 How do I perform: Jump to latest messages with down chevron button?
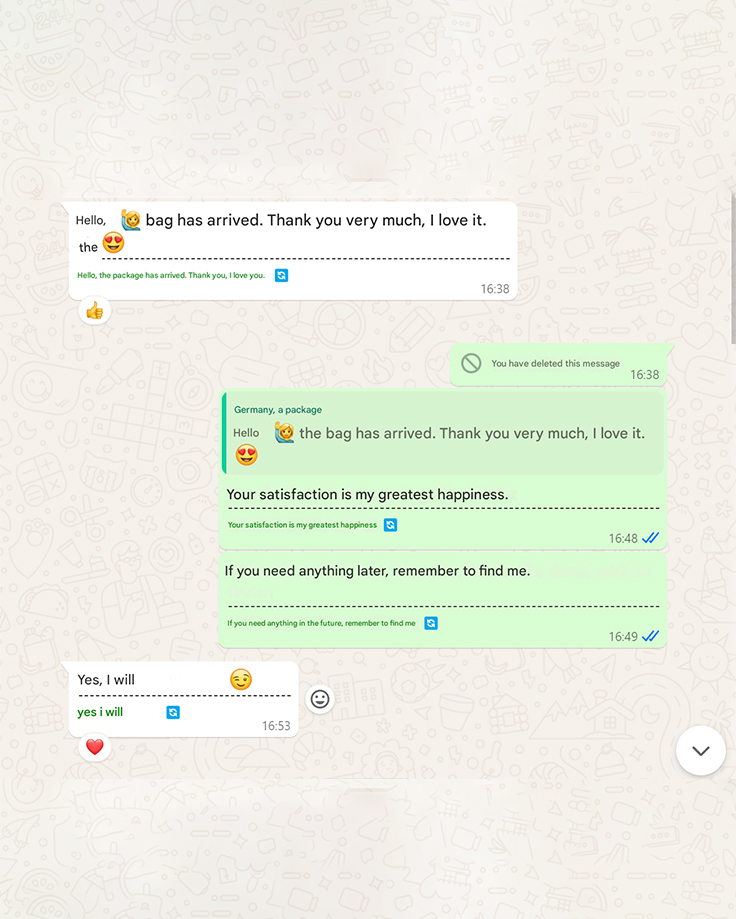click(x=701, y=751)
